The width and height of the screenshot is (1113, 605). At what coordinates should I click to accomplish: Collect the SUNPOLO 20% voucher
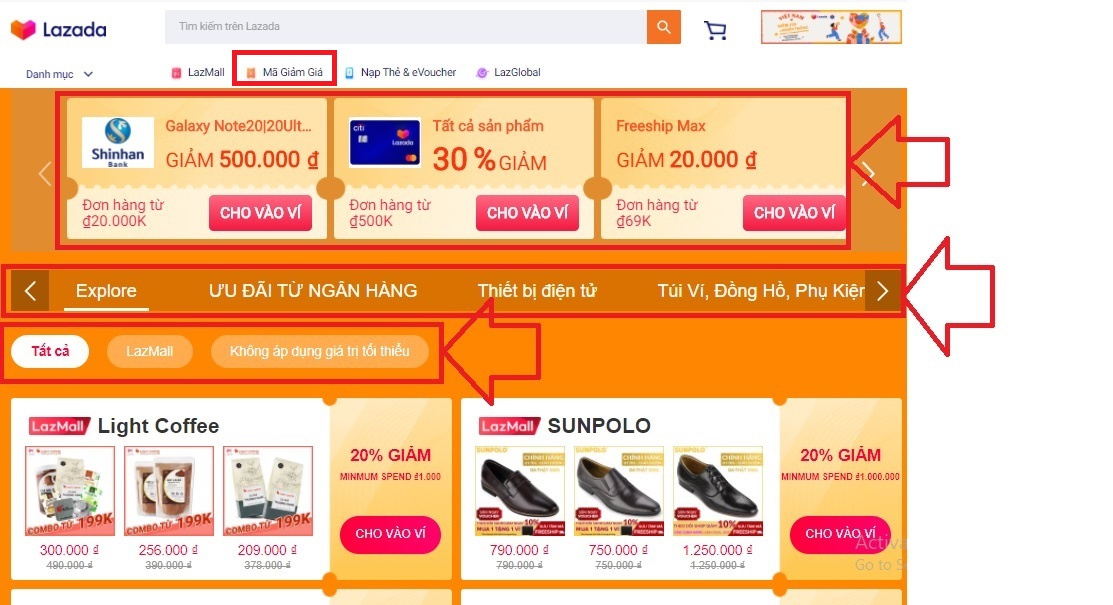point(840,534)
